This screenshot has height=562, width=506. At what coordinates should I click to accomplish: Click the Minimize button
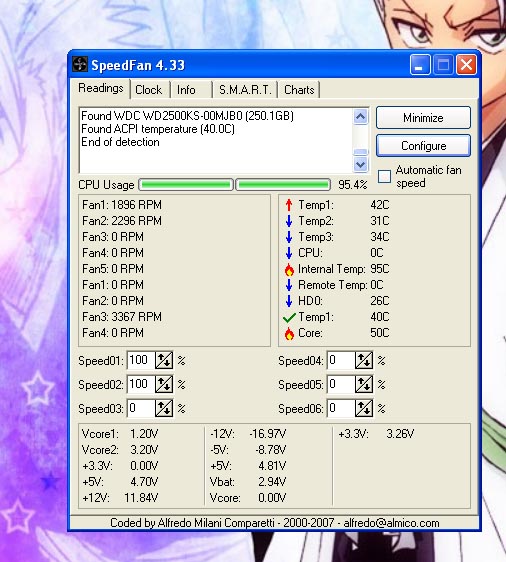coord(423,118)
